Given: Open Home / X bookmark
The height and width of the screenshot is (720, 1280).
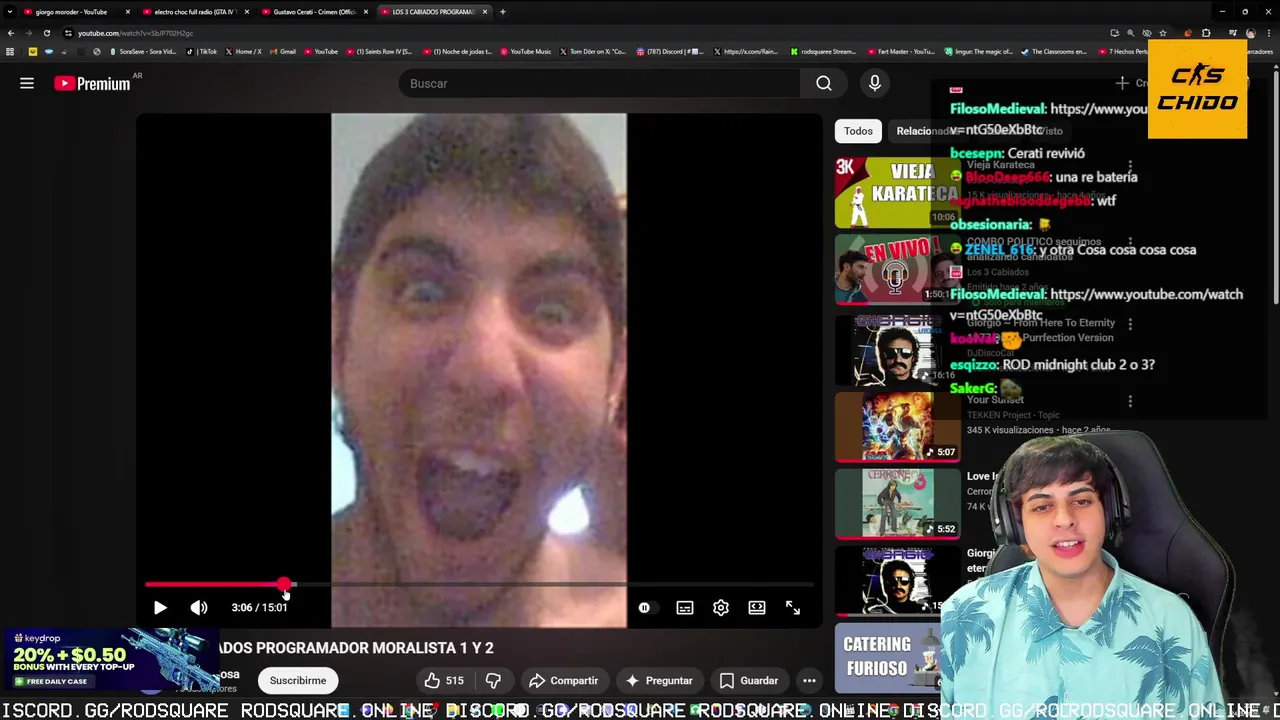Looking at the screenshot, I should [x=243, y=51].
